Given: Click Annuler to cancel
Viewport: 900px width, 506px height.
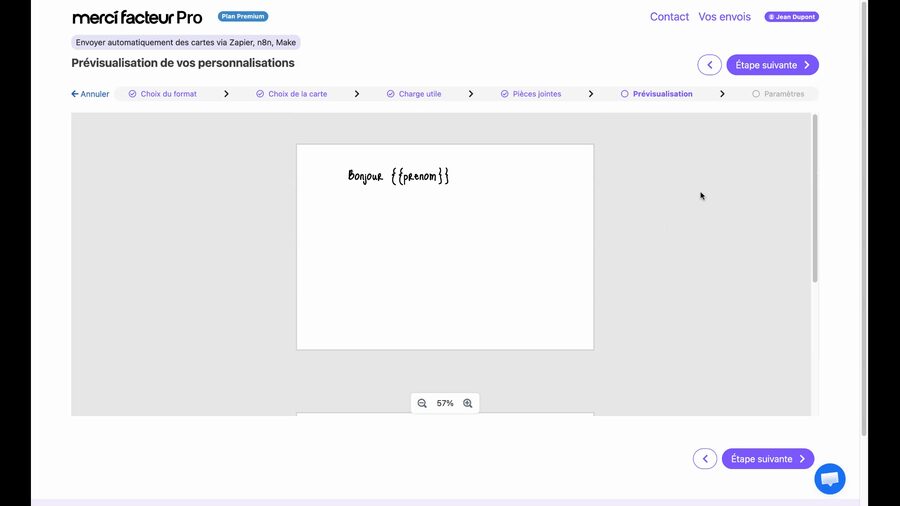Looking at the screenshot, I should coord(90,94).
